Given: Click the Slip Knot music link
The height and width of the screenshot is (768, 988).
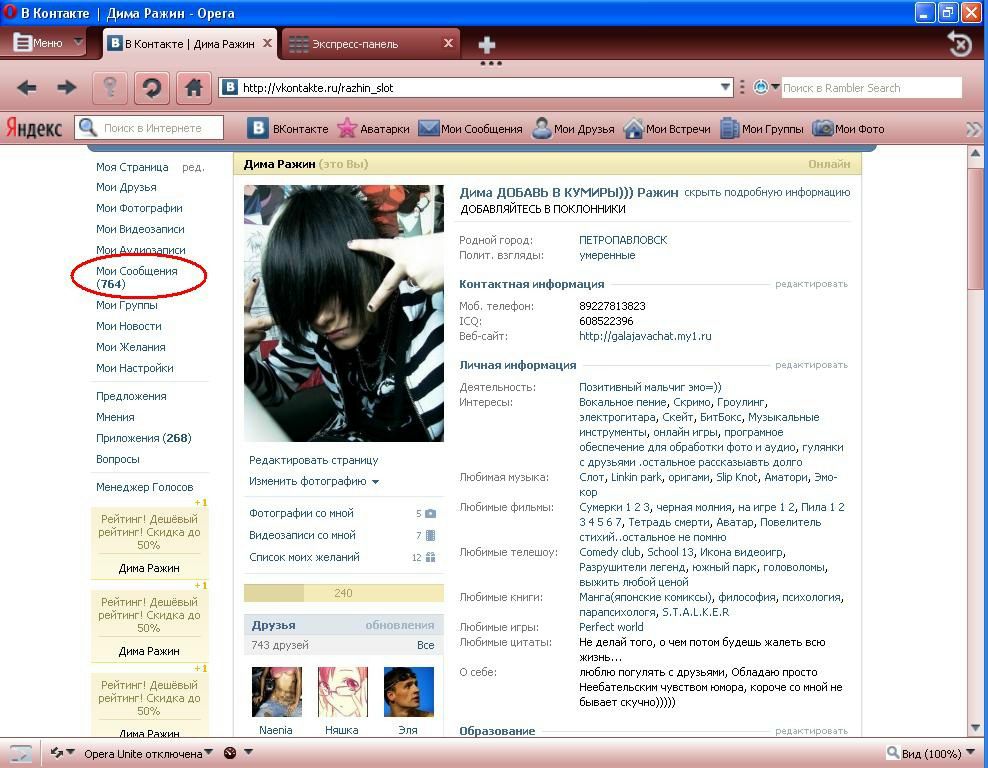Looking at the screenshot, I should click(x=737, y=477).
